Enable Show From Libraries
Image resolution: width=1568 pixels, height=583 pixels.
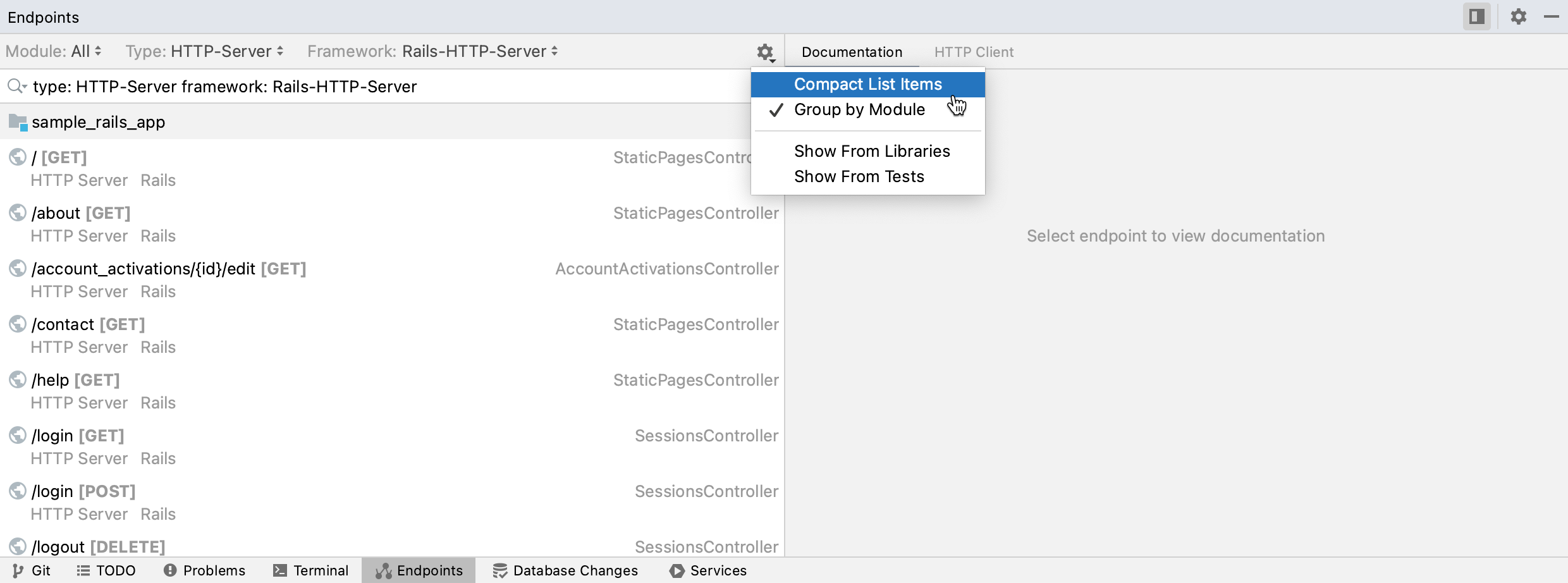point(872,150)
